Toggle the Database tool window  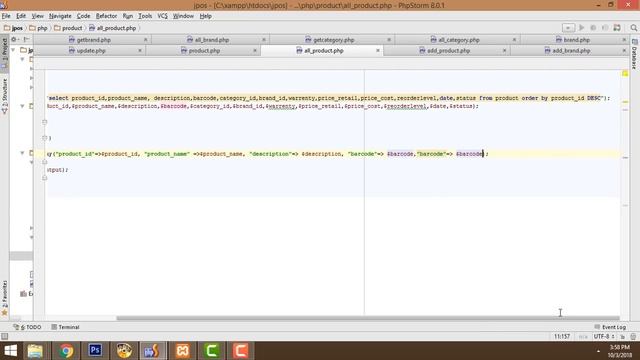(x=635, y=54)
